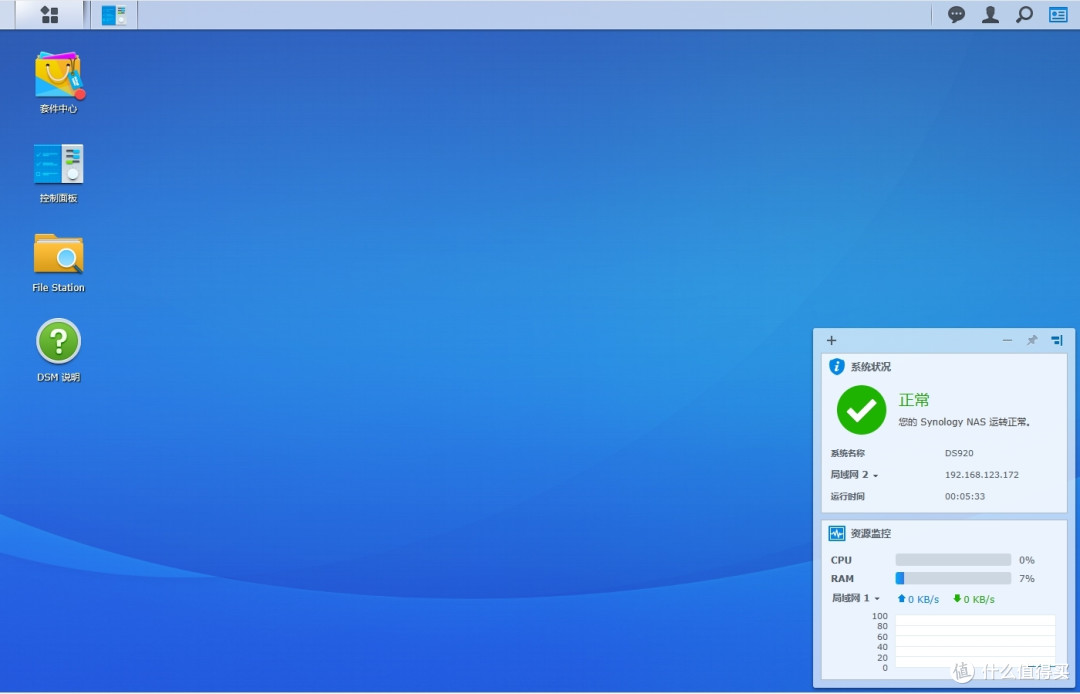Open 套件中心 Package Center desktop icon
Screen dimensions: 1080x694
tap(59, 83)
